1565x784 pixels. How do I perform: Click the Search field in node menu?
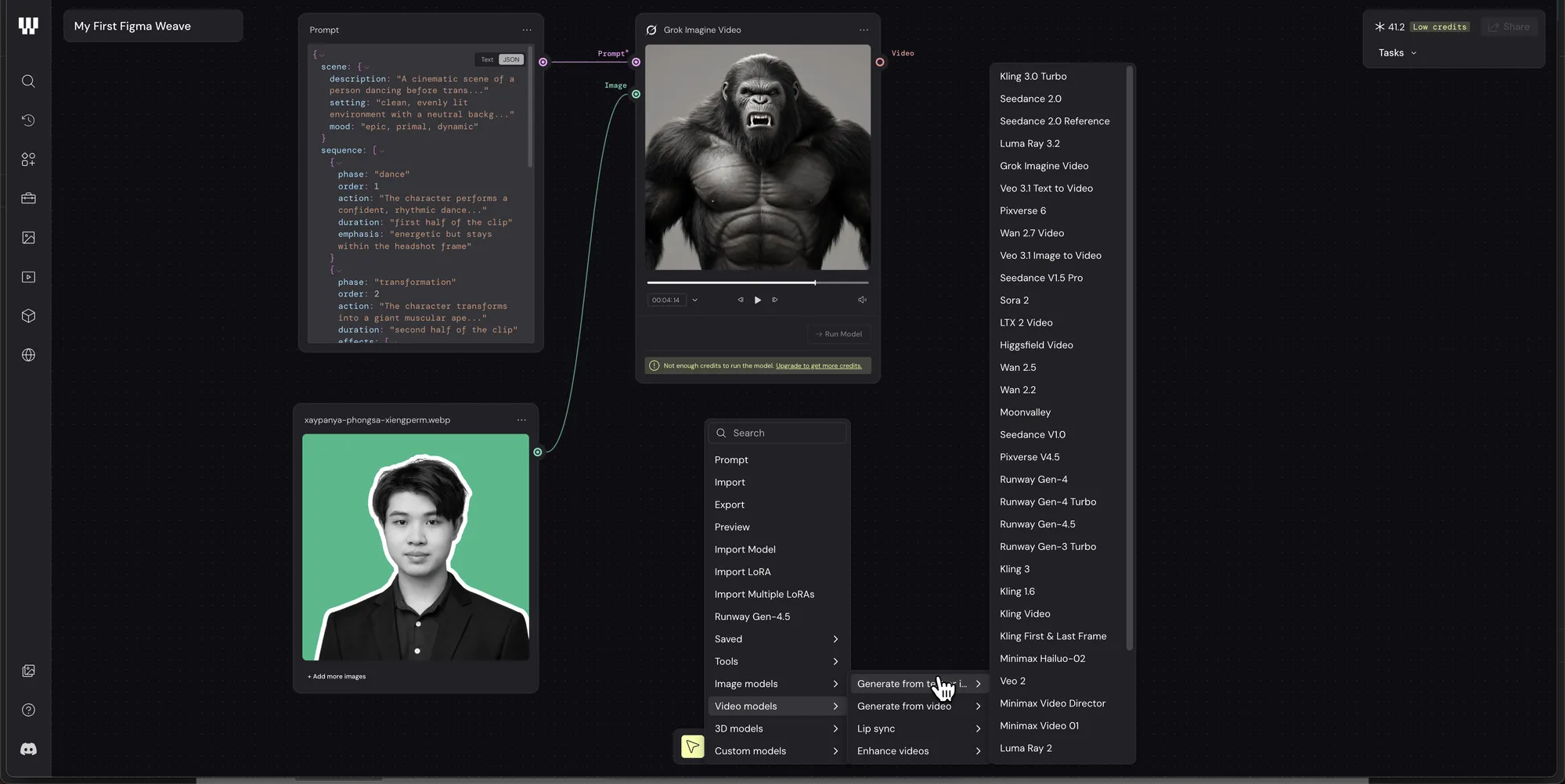pos(777,433)
